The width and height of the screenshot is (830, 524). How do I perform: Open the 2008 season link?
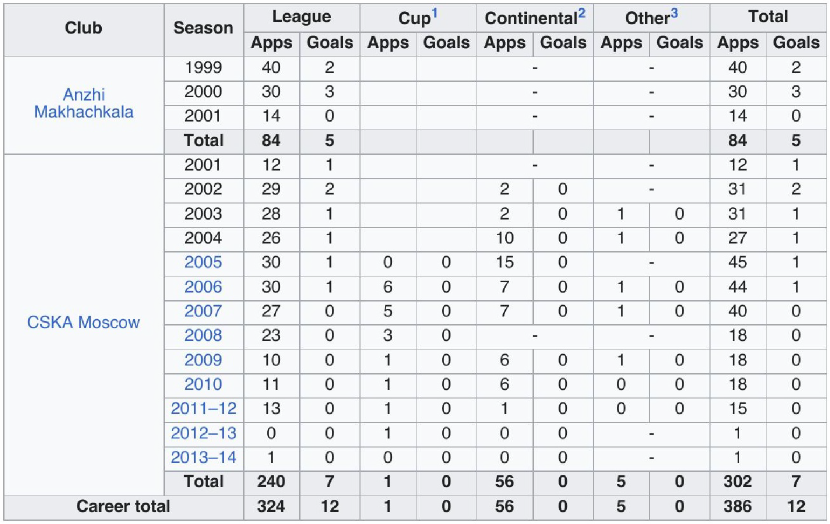203,335
